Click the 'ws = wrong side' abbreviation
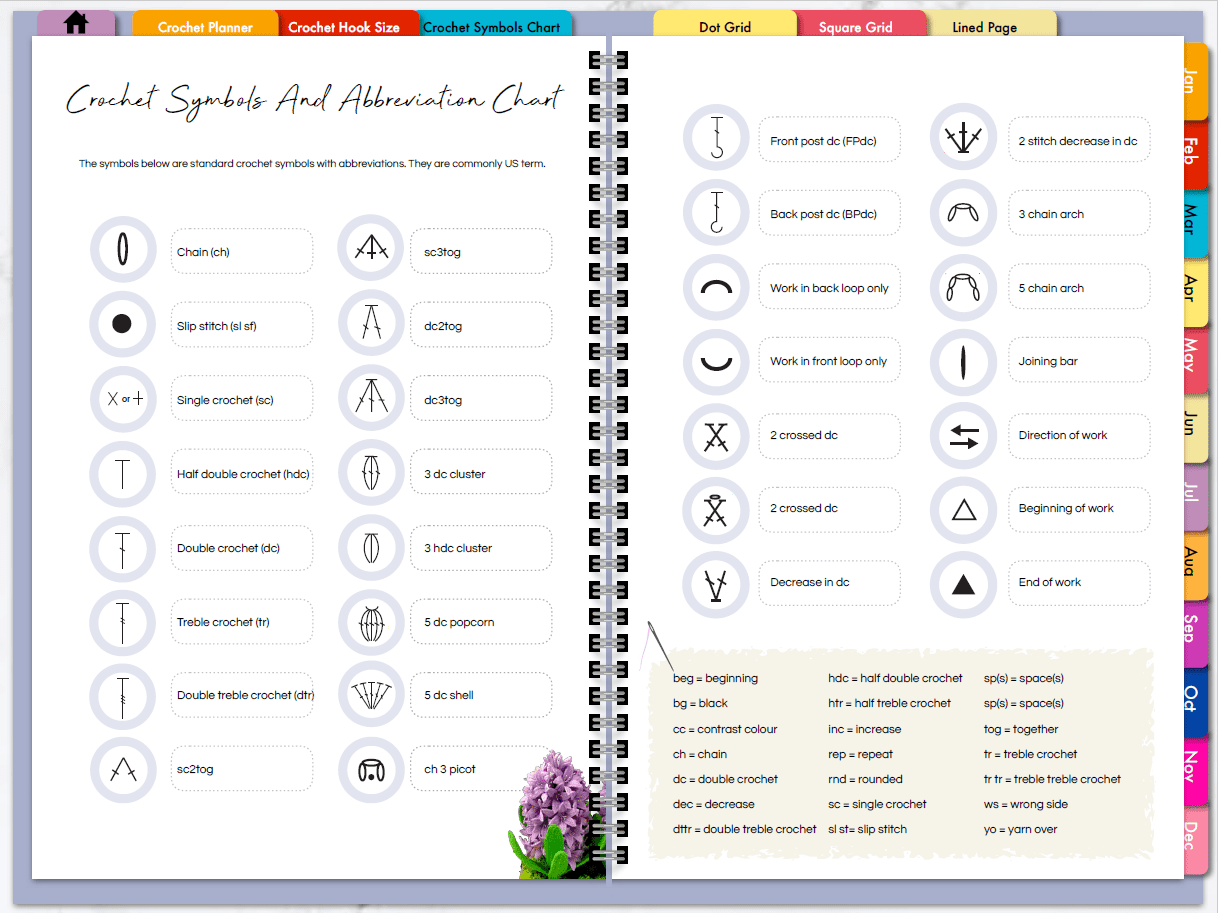 coord(1026,804)
